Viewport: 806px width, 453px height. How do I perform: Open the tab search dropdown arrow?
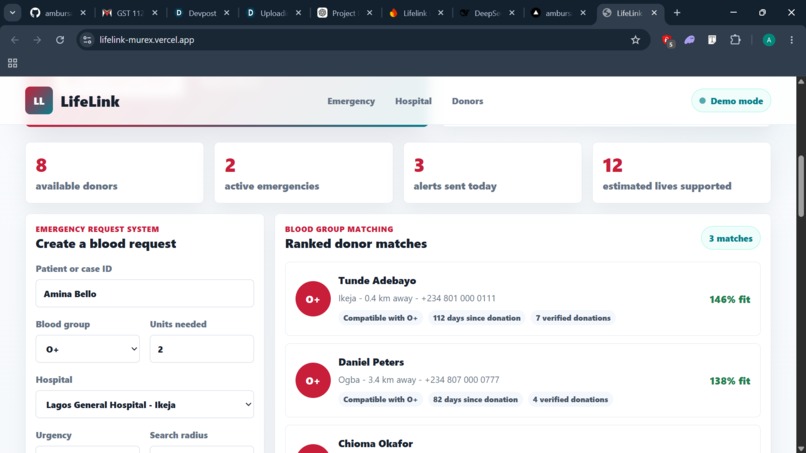[12, 13]
